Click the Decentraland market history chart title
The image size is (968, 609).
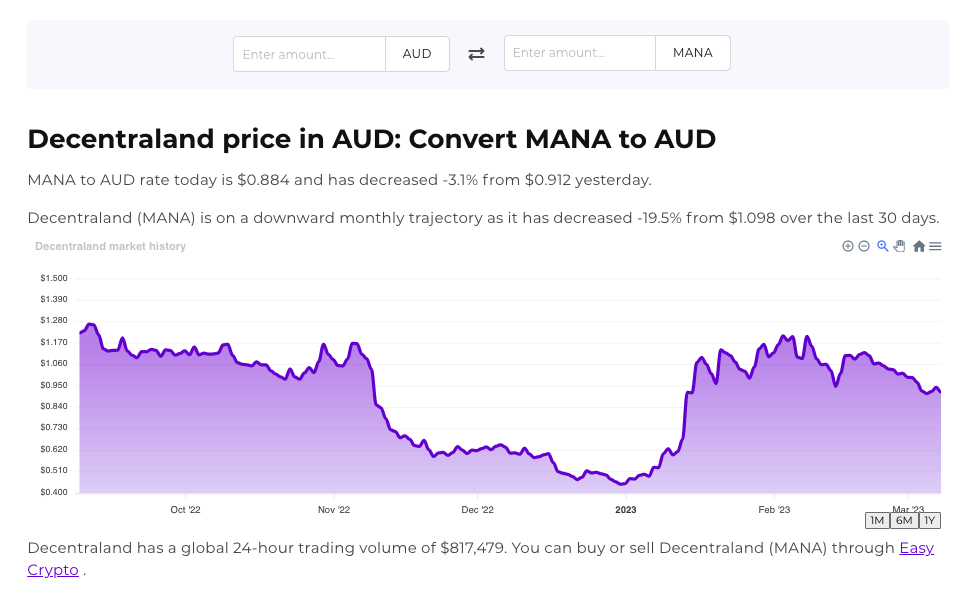110,246
